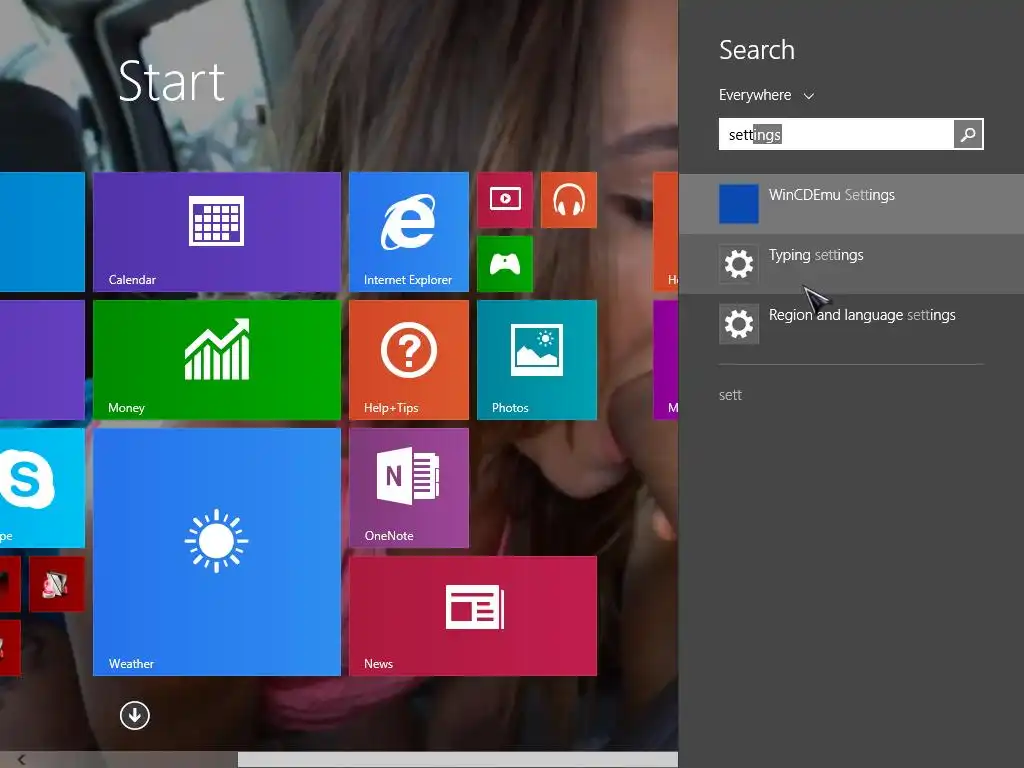Click the search magnifier button
Screen dimensions: 1024x768
point(968,134)
